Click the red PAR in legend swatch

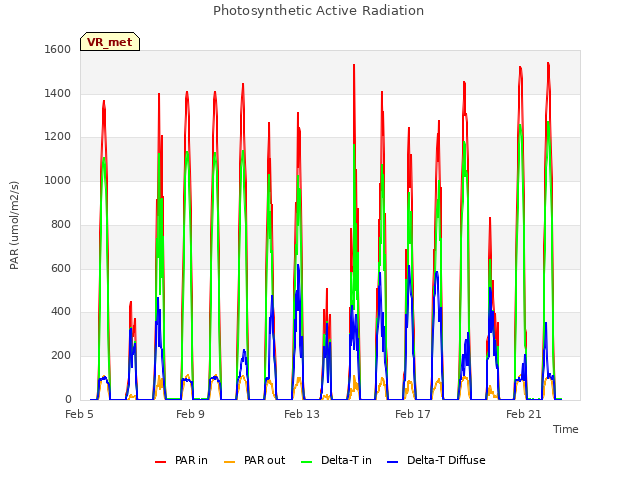click(x=160, y=462)
